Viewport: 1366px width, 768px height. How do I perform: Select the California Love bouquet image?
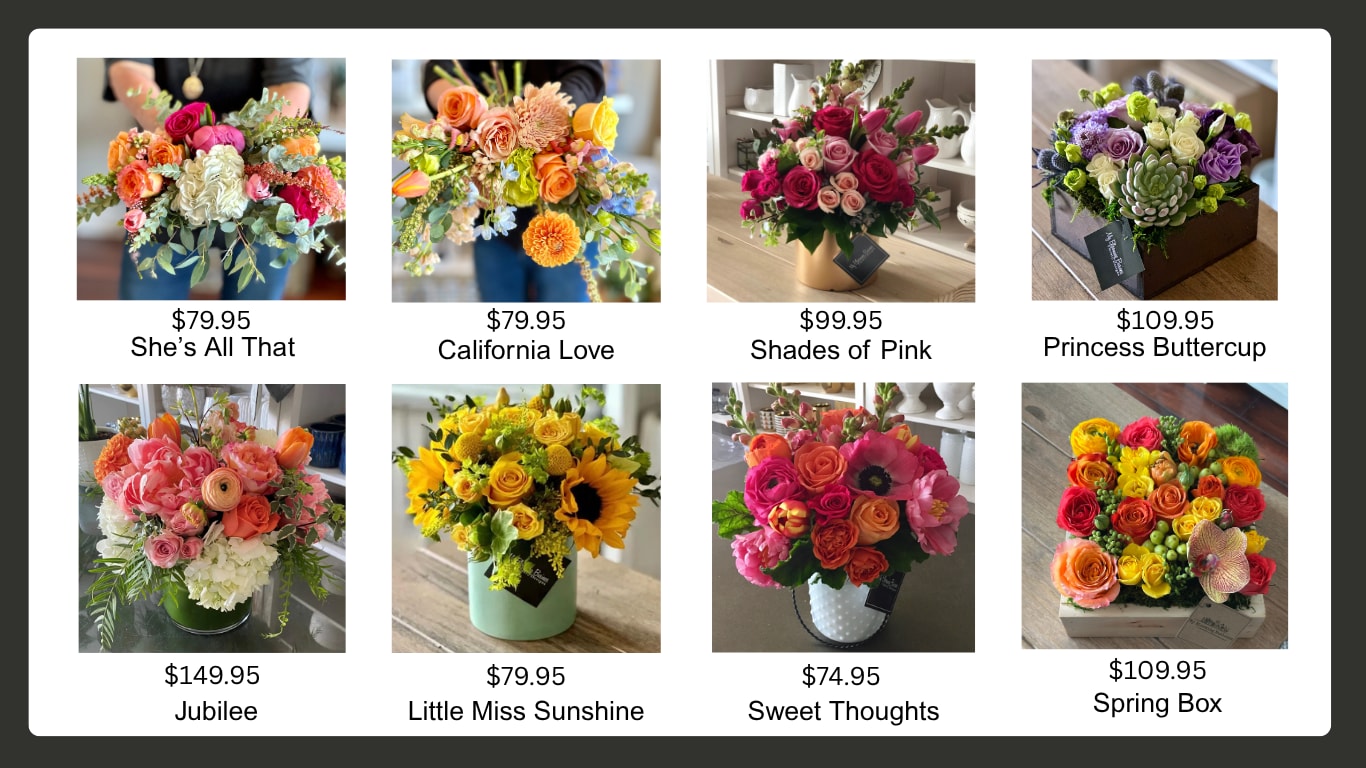(526, 181)
